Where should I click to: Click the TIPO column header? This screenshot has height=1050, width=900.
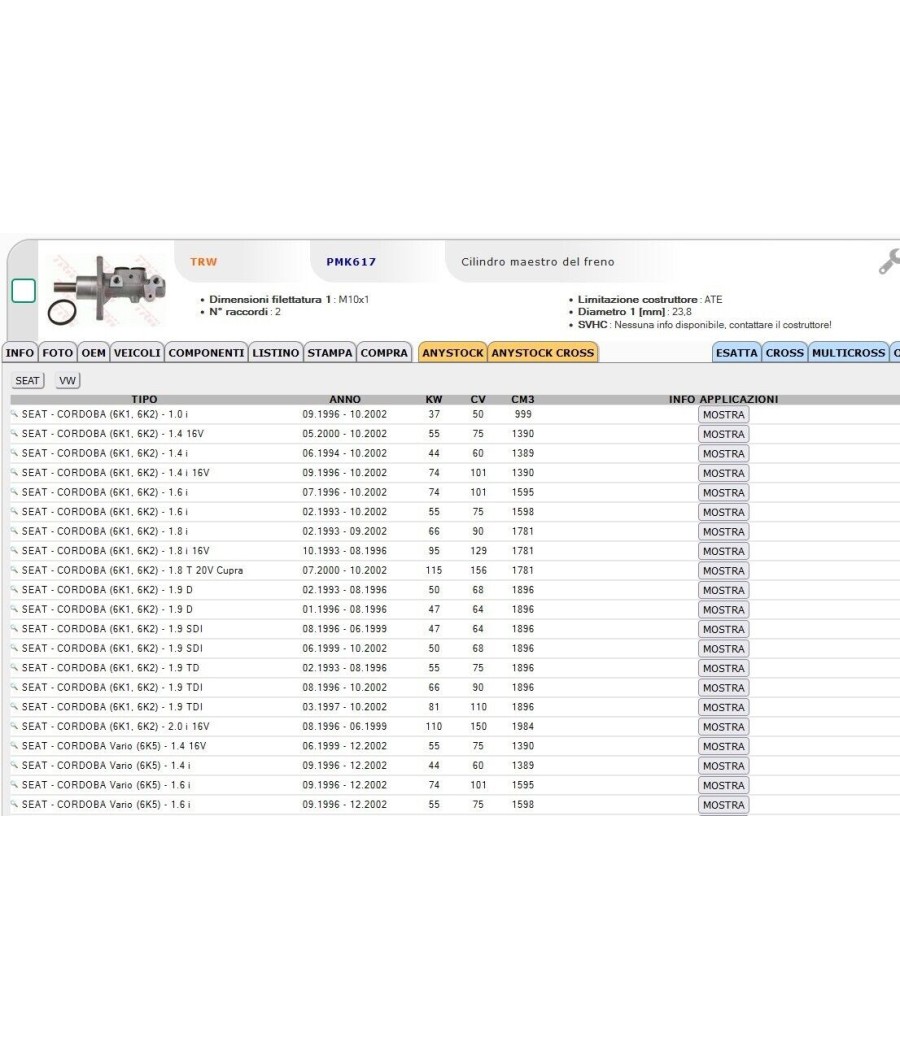144,399
